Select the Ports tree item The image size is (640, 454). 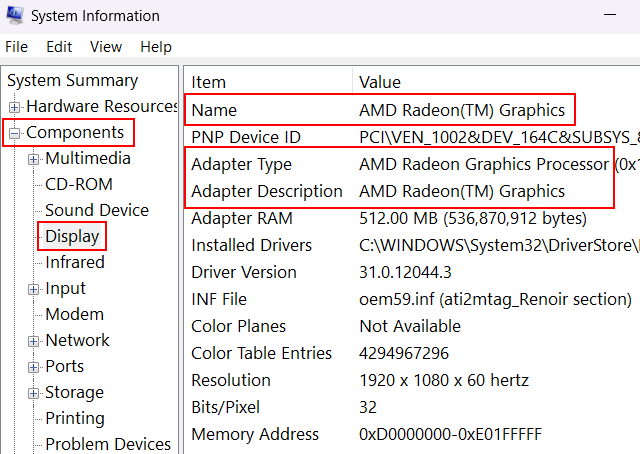click(64, 367)
